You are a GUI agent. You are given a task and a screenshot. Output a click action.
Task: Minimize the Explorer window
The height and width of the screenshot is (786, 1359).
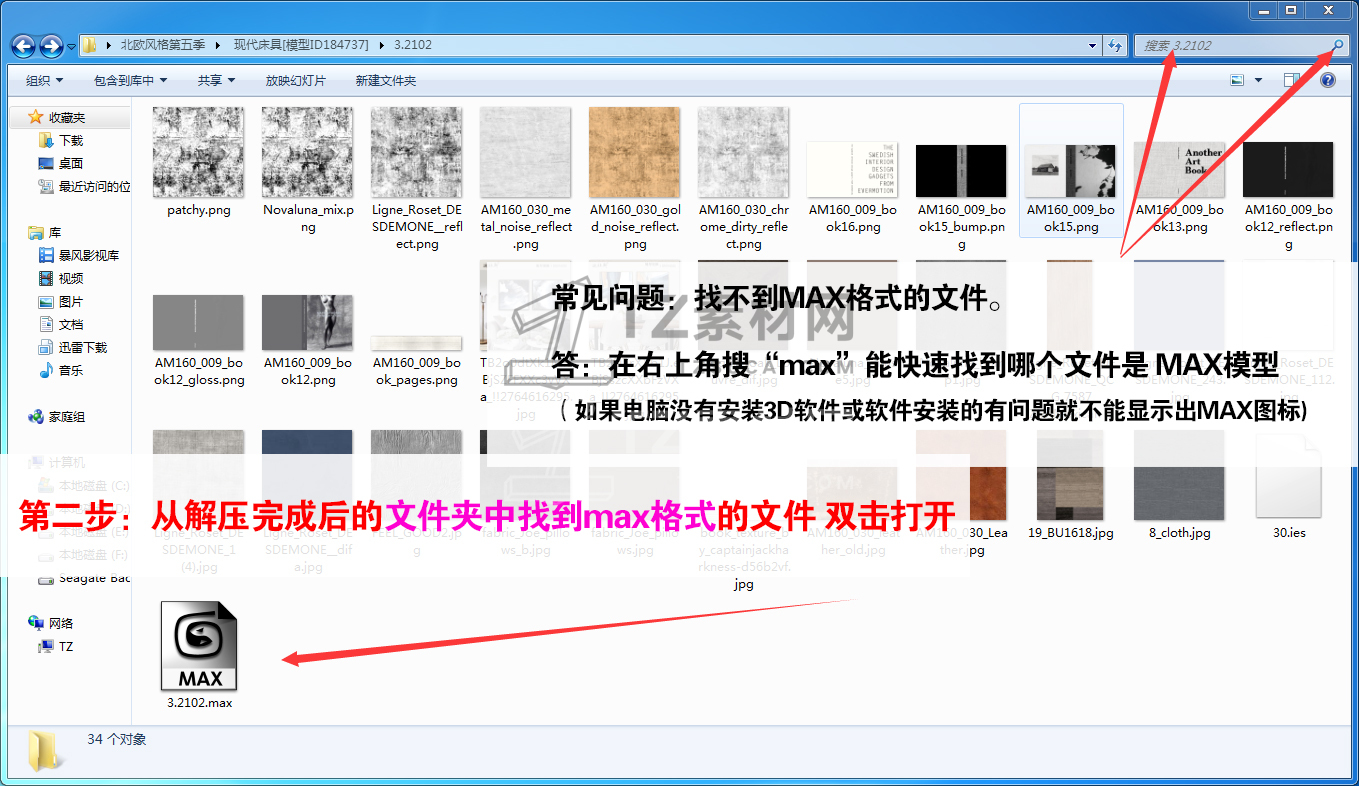(1263, 10)
